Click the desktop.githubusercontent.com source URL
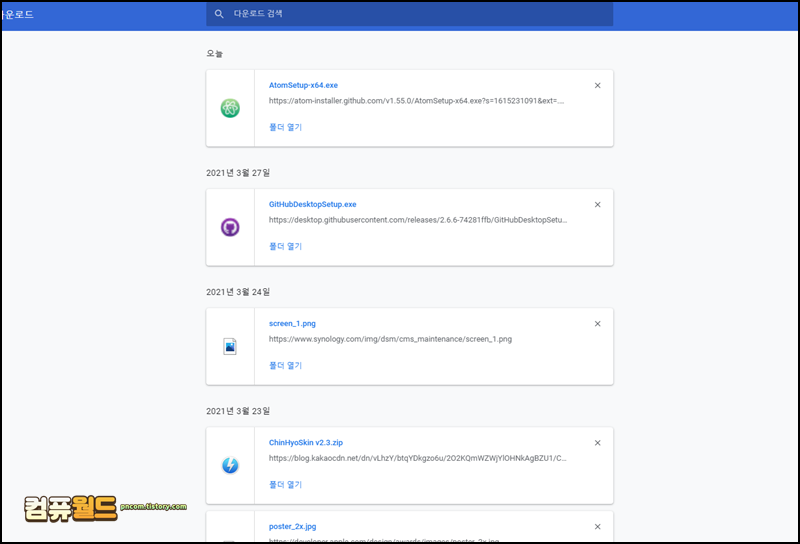The height and width of the screenshot is (544, 800). pyautogui.click(x=418, y=220)
